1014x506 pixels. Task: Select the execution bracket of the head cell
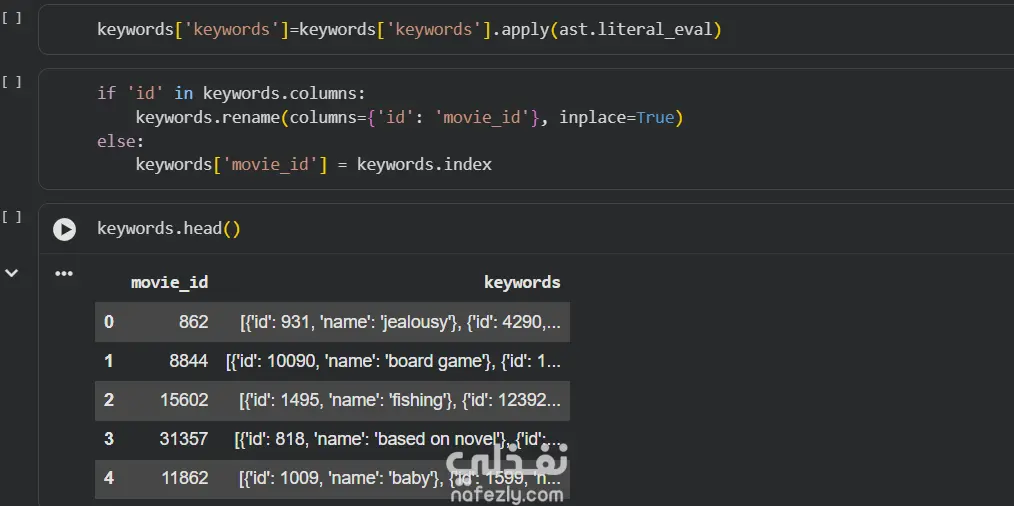pyautogui.click(x=11, y=217)
